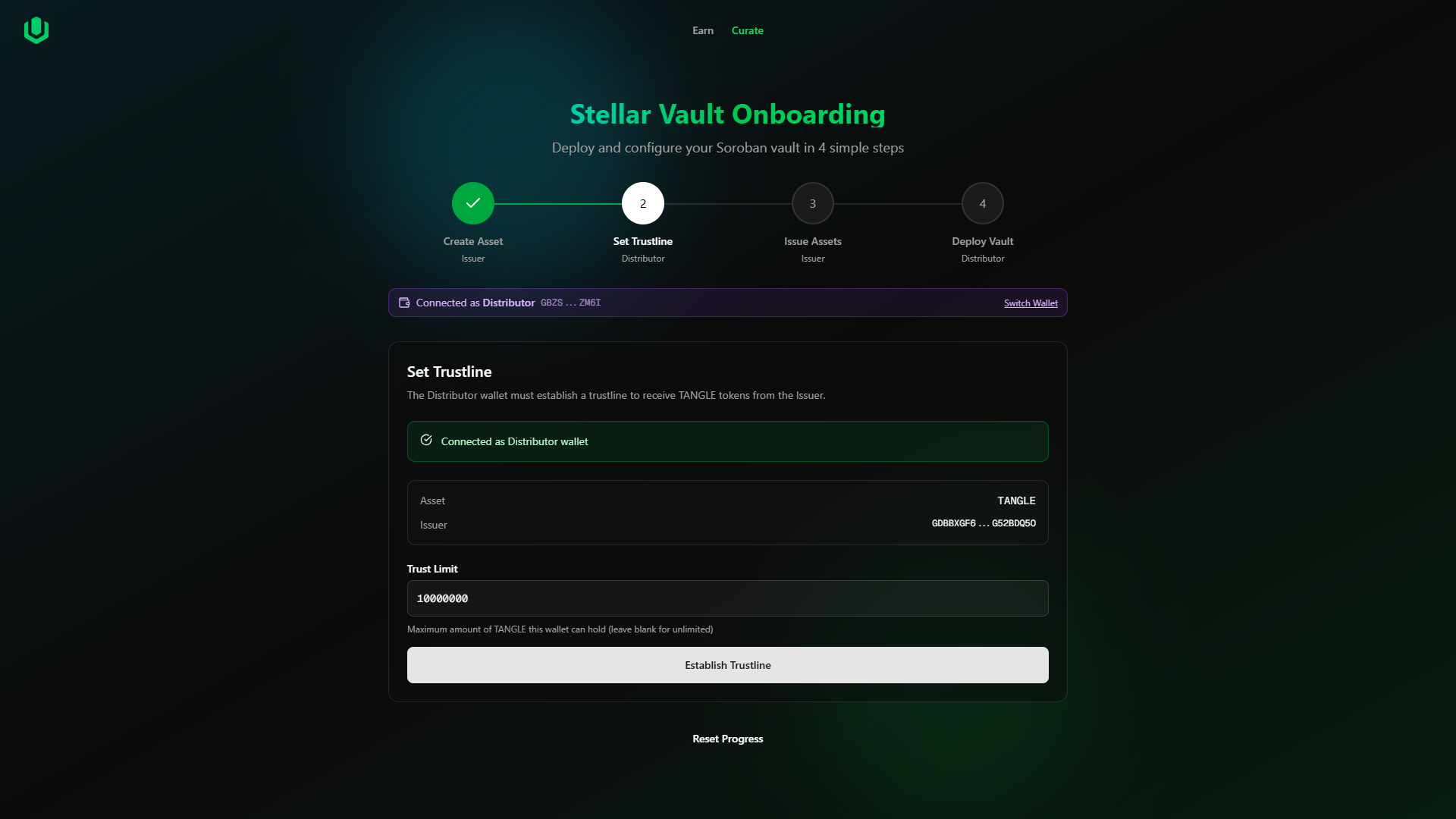Screen dimensions: 1456x819
Task: Select step 3 Issue Assets circle
Action: coord(813,203)
